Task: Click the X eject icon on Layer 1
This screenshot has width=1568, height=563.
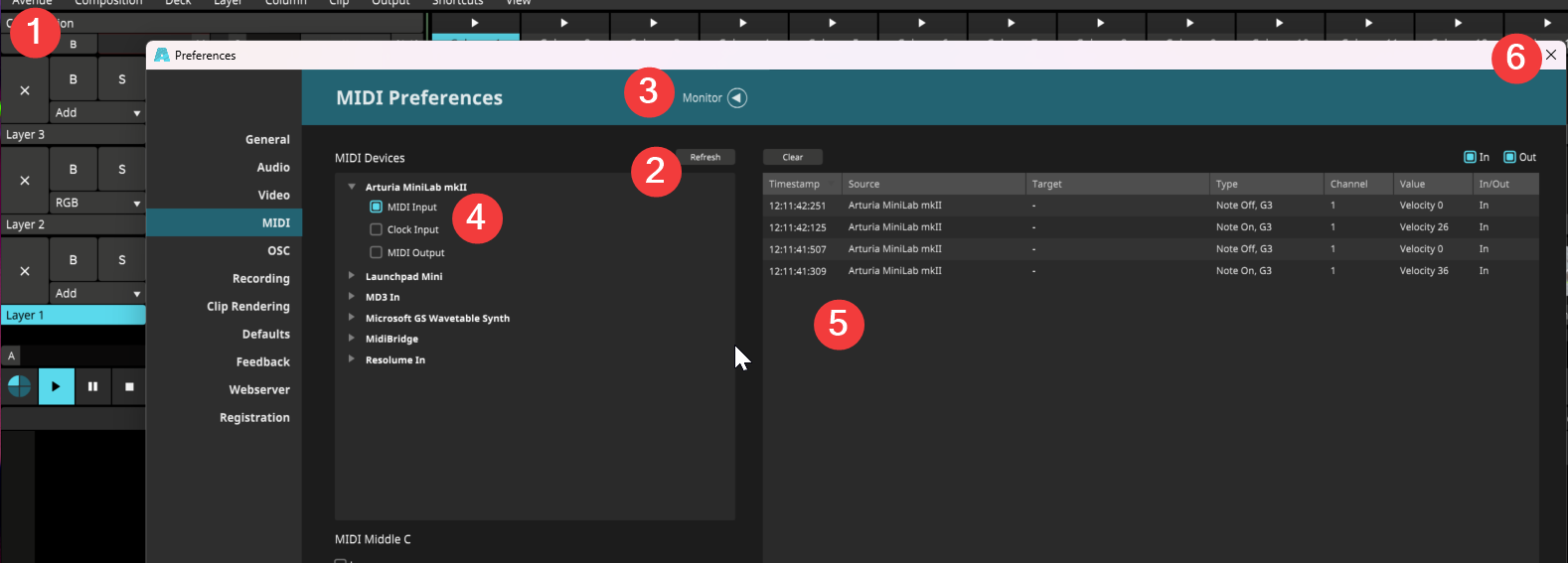Action: click(x=25, y=271)
